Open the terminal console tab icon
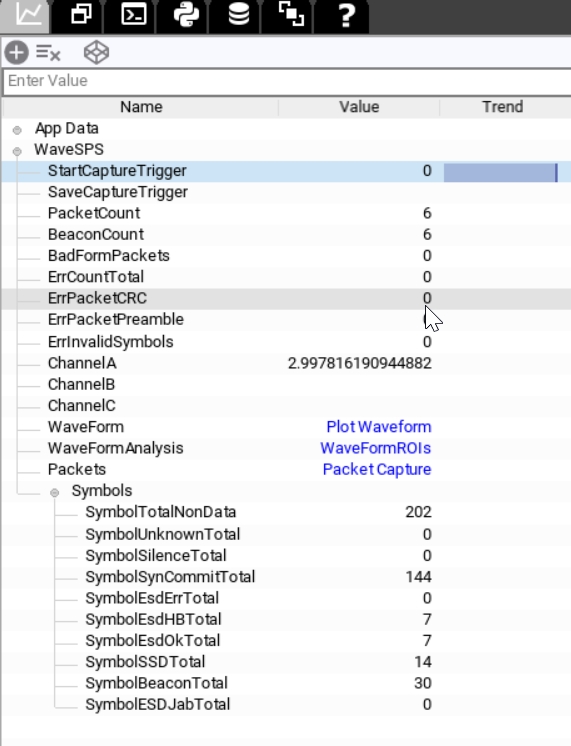 coord(134,15)
